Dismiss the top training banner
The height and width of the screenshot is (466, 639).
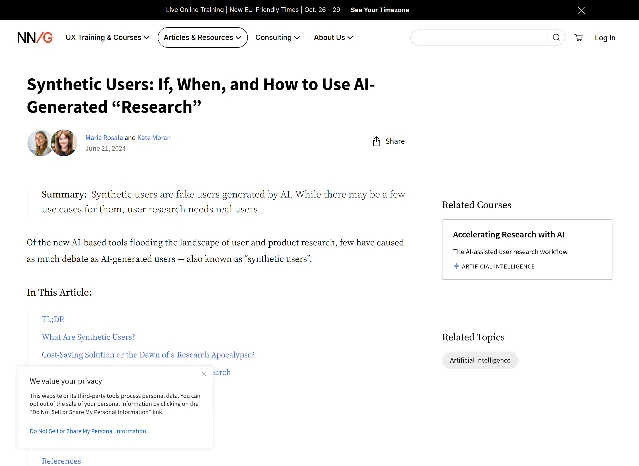[x=582, y=10]
